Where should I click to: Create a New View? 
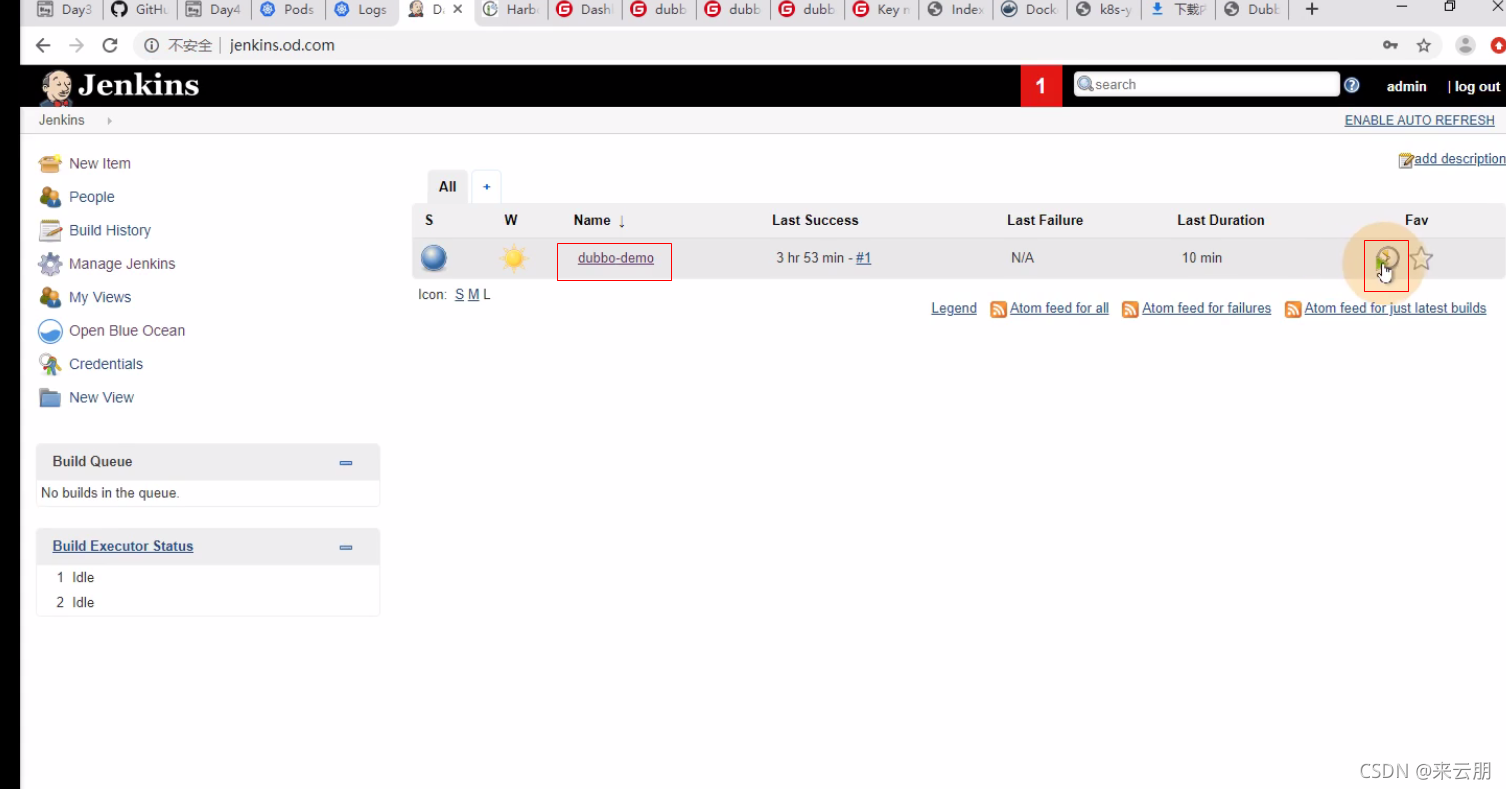pos(101,397)
